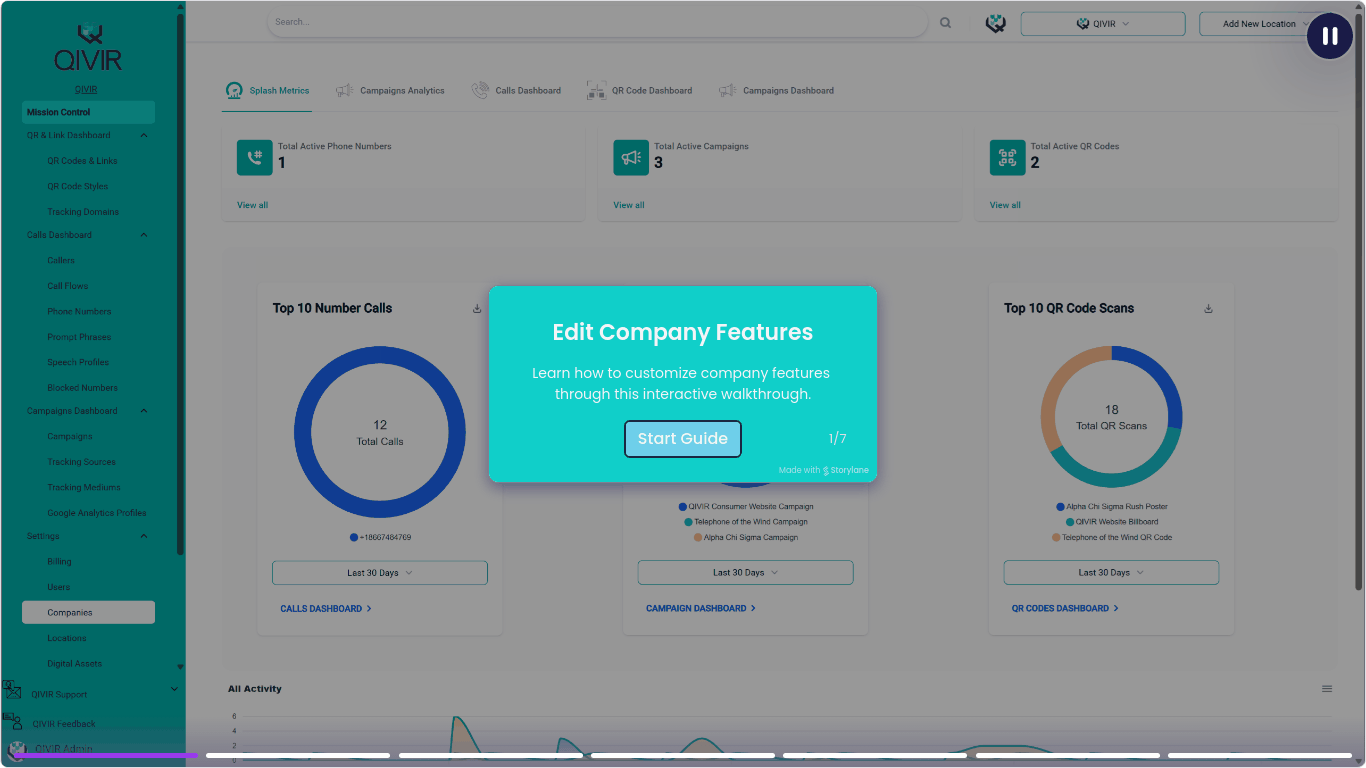Image resolution: width=1366 pixels, height=768 pixels.
Task: Open QR Code Styles in the sidebar
Action: [x=78, y=187]
